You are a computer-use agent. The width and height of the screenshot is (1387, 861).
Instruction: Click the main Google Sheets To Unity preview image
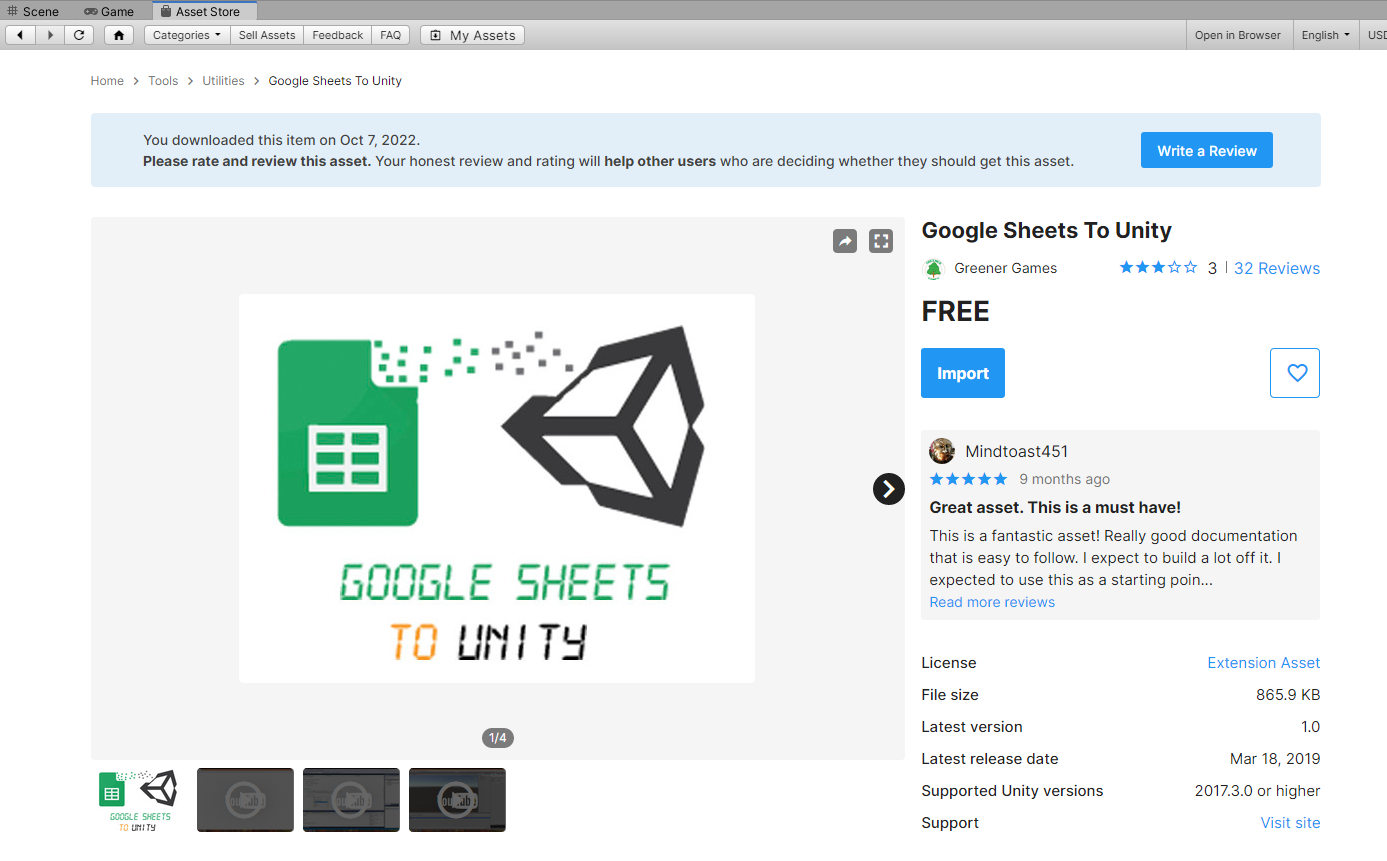pos(497,488)
